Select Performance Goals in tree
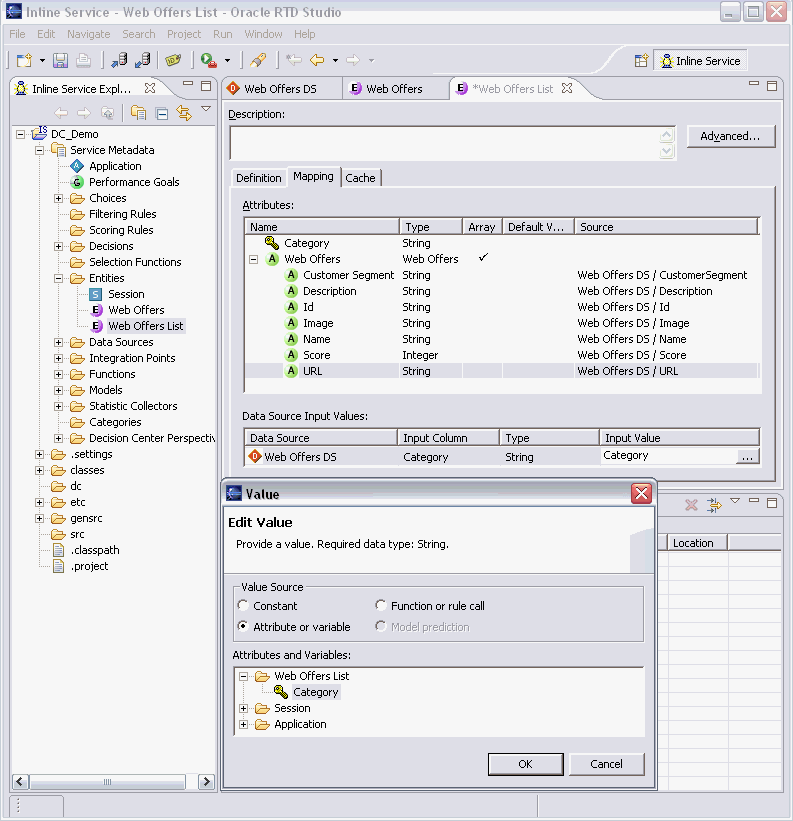 coord(134,182)
